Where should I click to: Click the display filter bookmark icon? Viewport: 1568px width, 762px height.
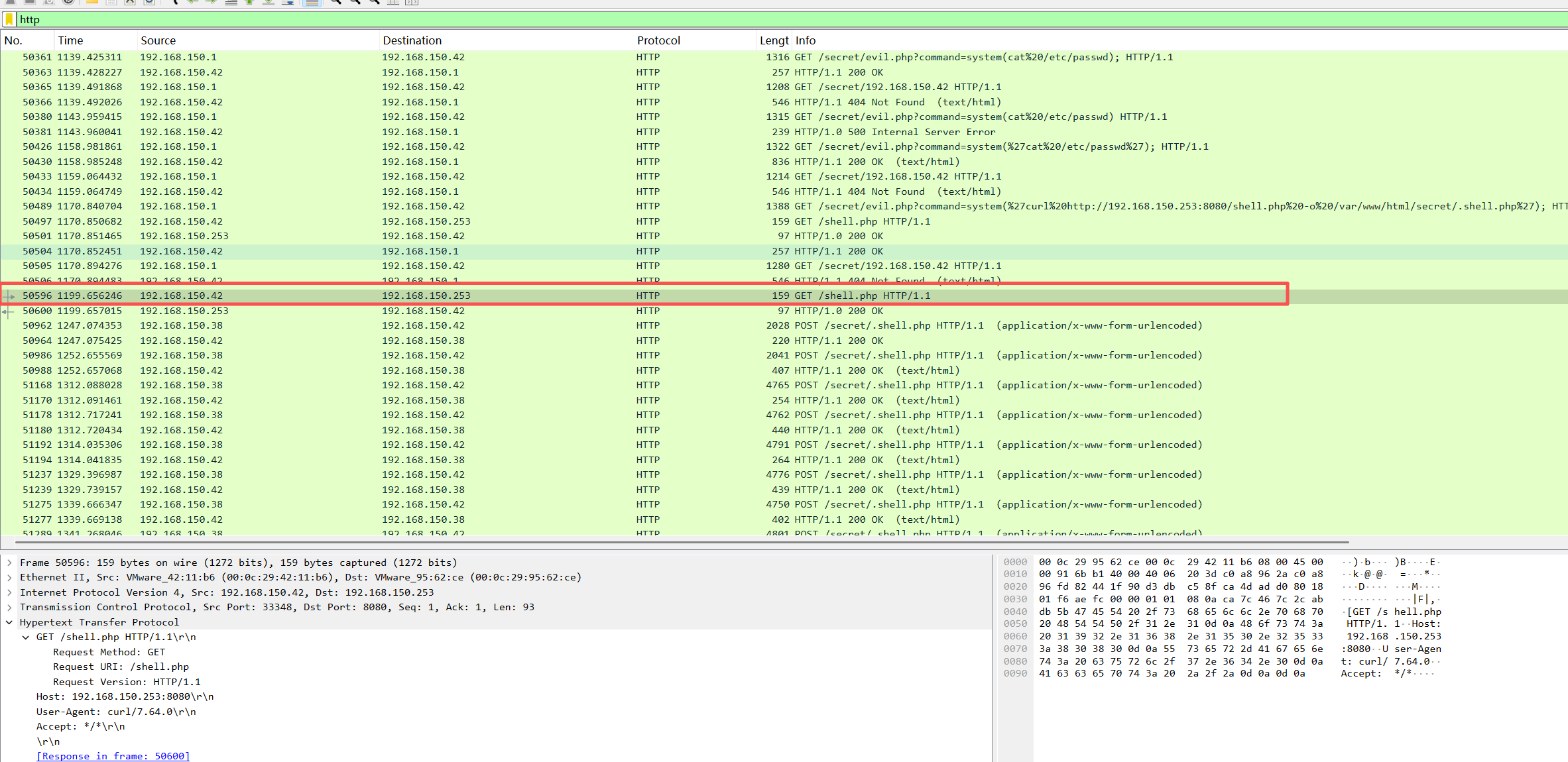click(x=9, y=19)
